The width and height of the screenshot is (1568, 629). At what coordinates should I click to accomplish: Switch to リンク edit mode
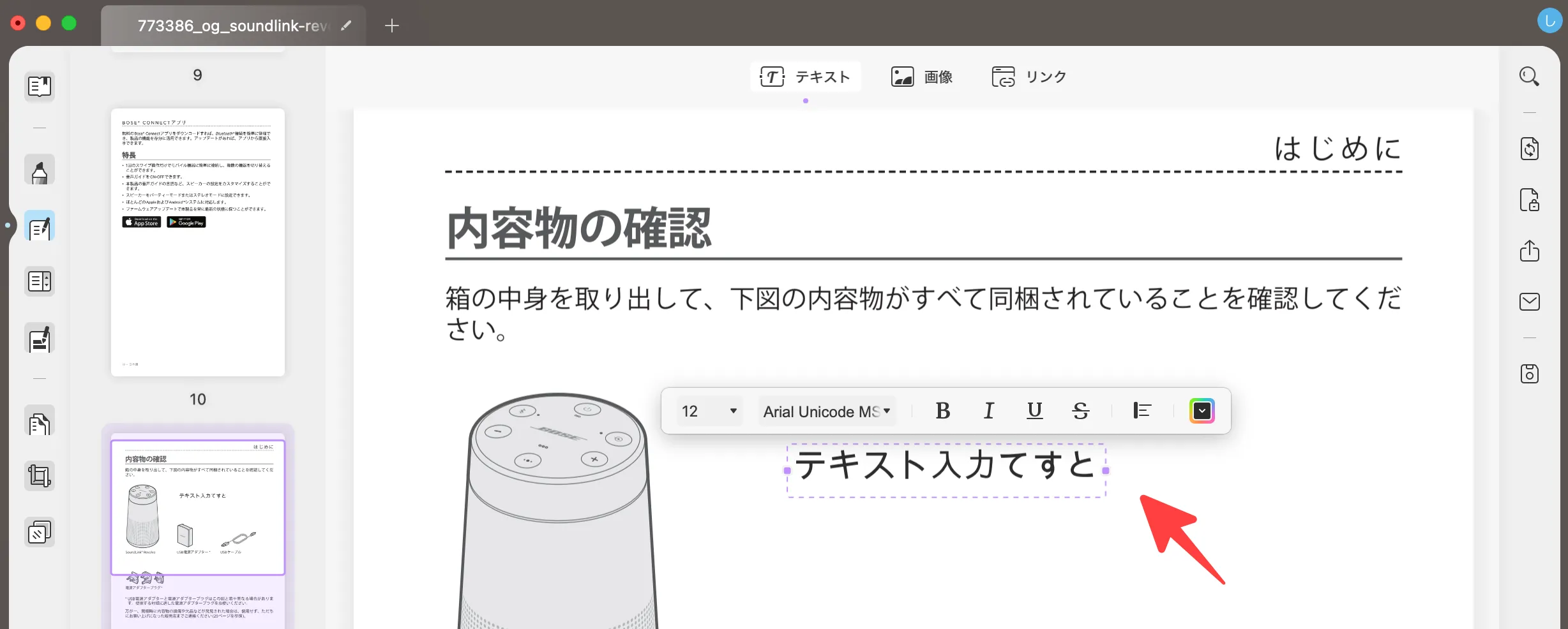[1029, 77]
